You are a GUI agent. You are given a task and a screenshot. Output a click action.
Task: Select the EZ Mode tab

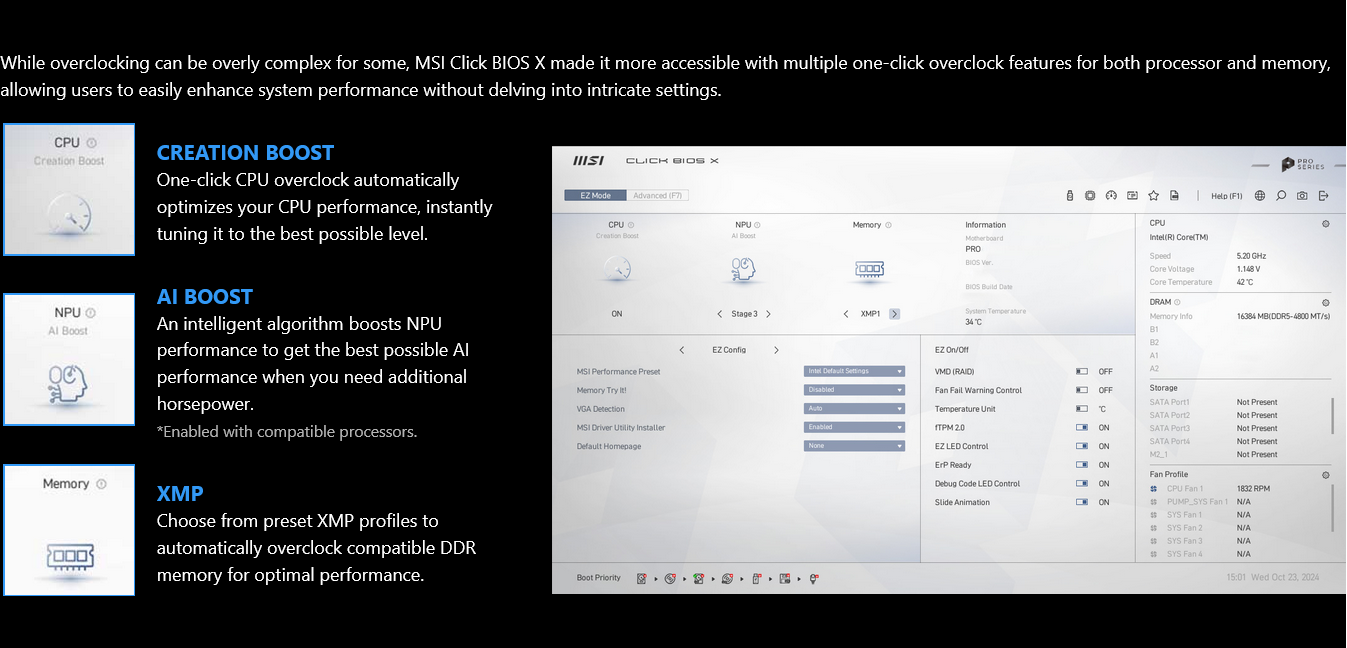pyautogui.click(x=595, y=196)
